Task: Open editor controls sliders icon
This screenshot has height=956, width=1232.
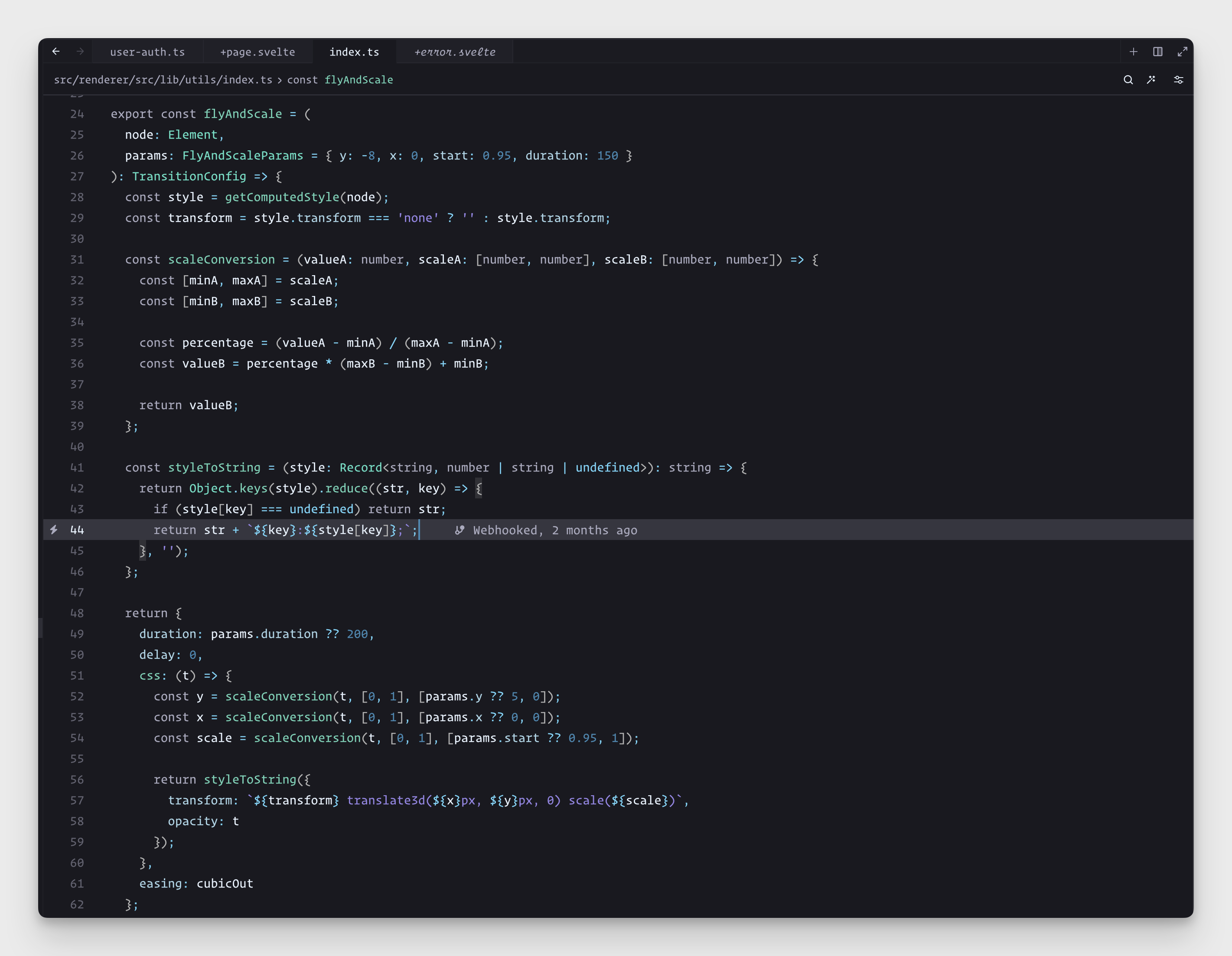Action: click(1178, 80)
